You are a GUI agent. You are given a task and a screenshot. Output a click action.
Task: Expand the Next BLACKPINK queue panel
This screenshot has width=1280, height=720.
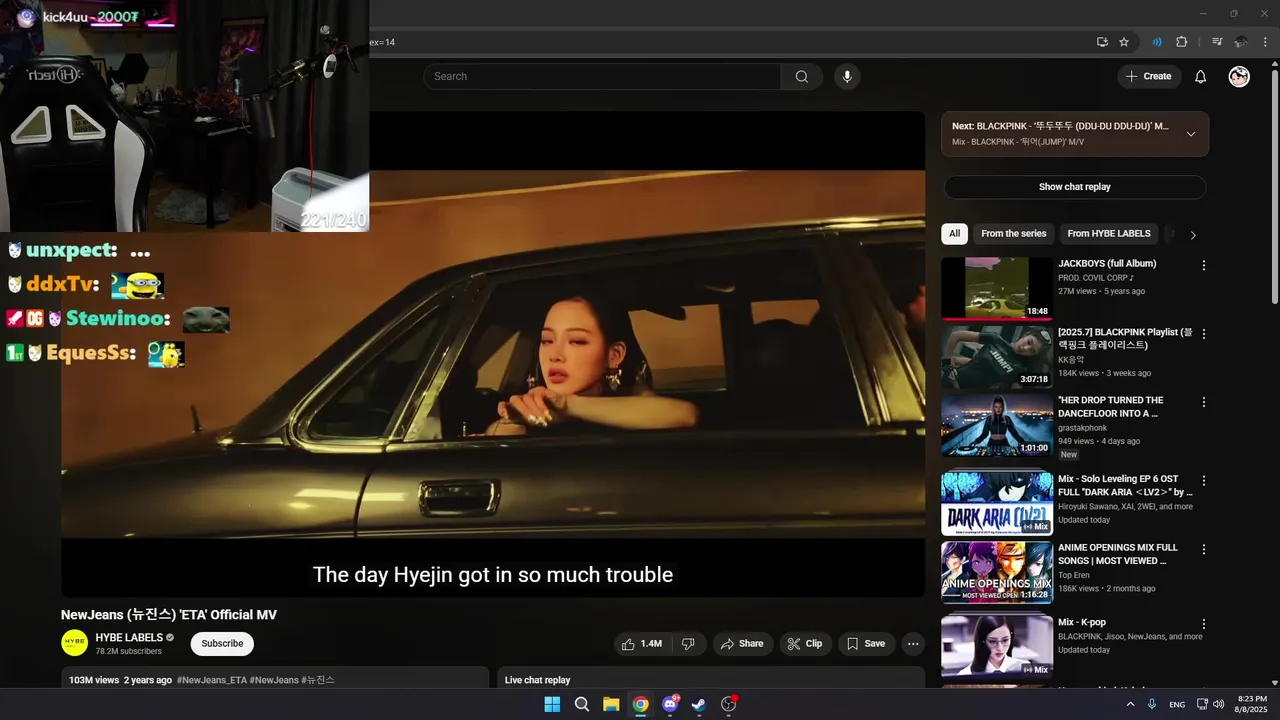point(1190,134)
